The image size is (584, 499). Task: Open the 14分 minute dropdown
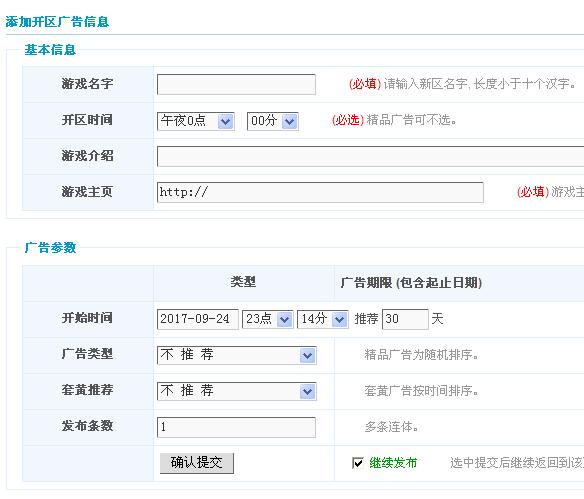[x=323, y=319]
